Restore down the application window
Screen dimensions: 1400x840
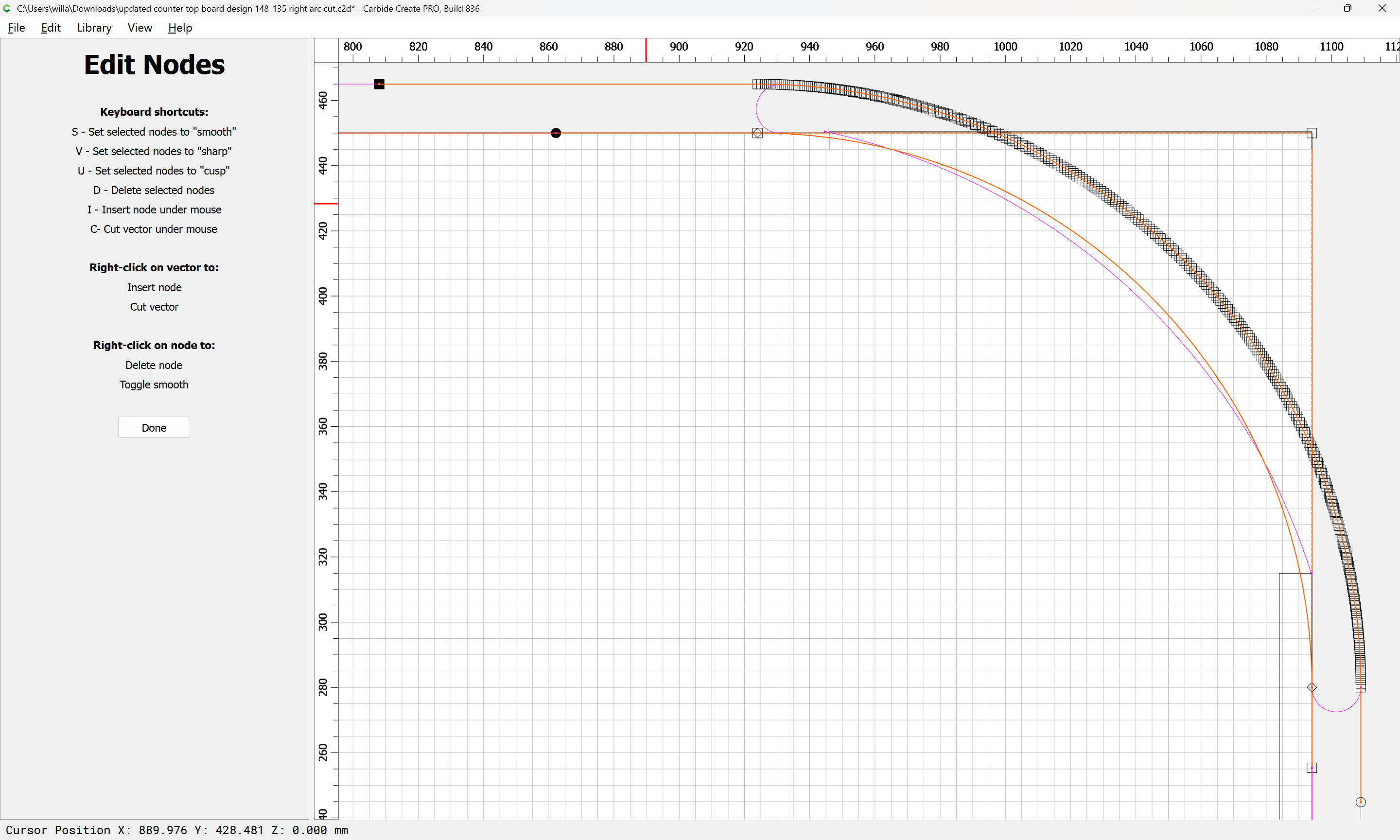1347,8
